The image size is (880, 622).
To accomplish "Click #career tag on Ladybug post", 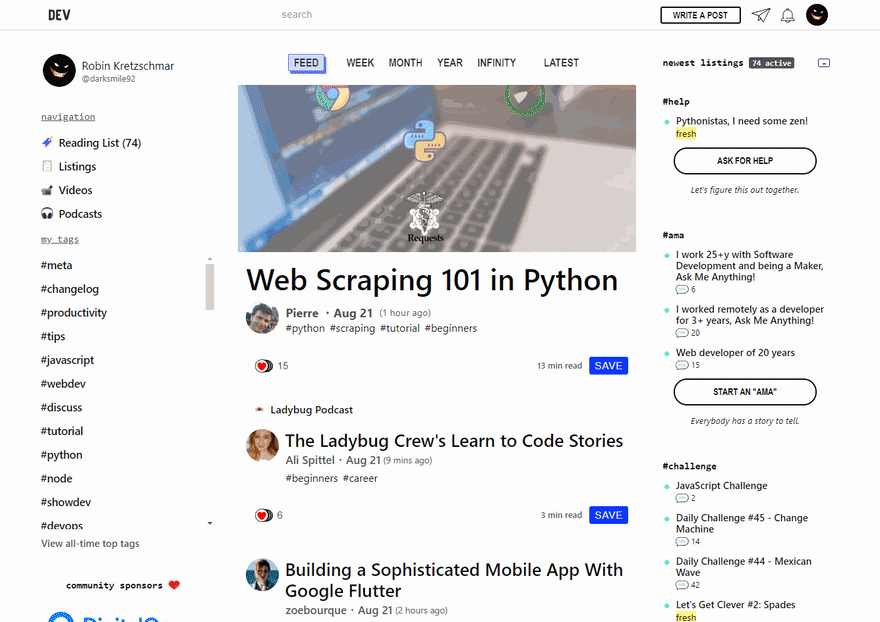I will [360, 478].
